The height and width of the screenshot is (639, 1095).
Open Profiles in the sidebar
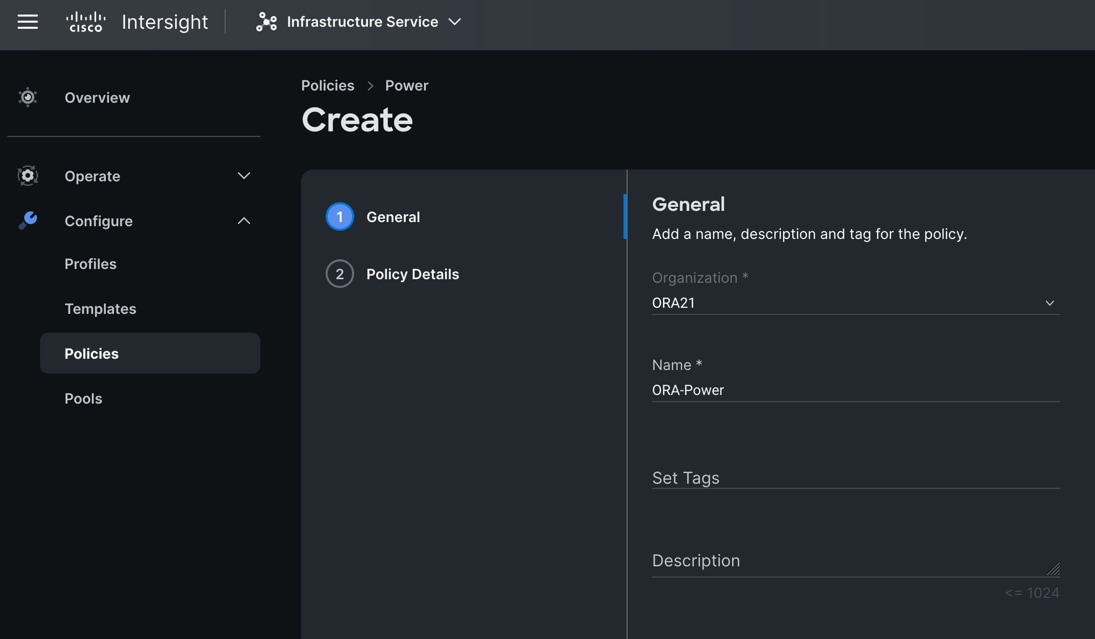coord(91,264)
